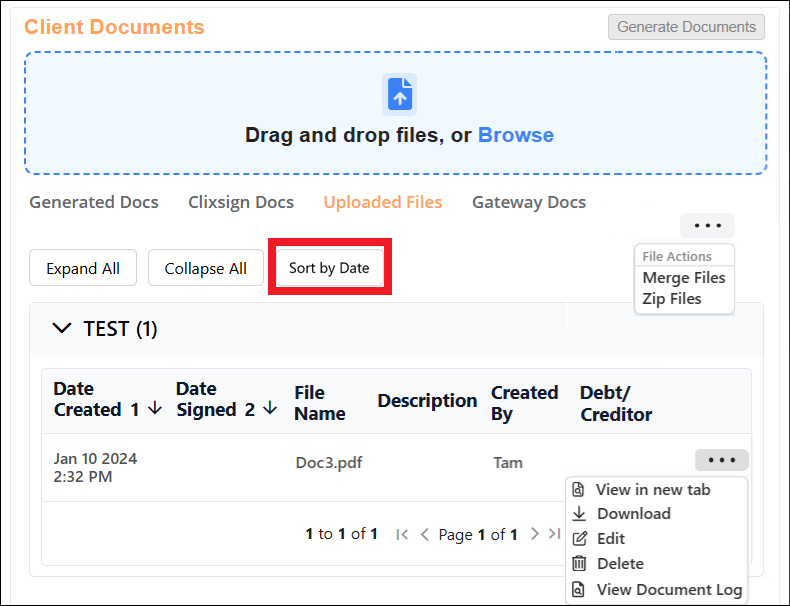Collapse the TEST (1) folder chevron
This screenshot has width=790, height=606.
point(61,328)
